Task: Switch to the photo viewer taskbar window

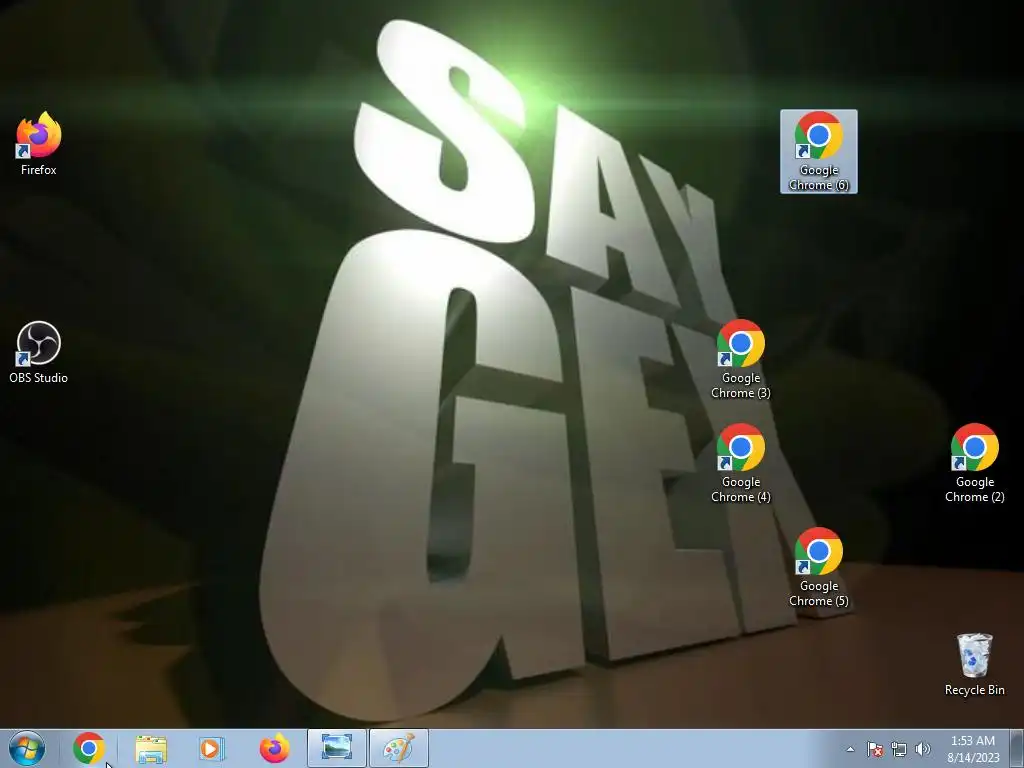Action: coord(337,748)
